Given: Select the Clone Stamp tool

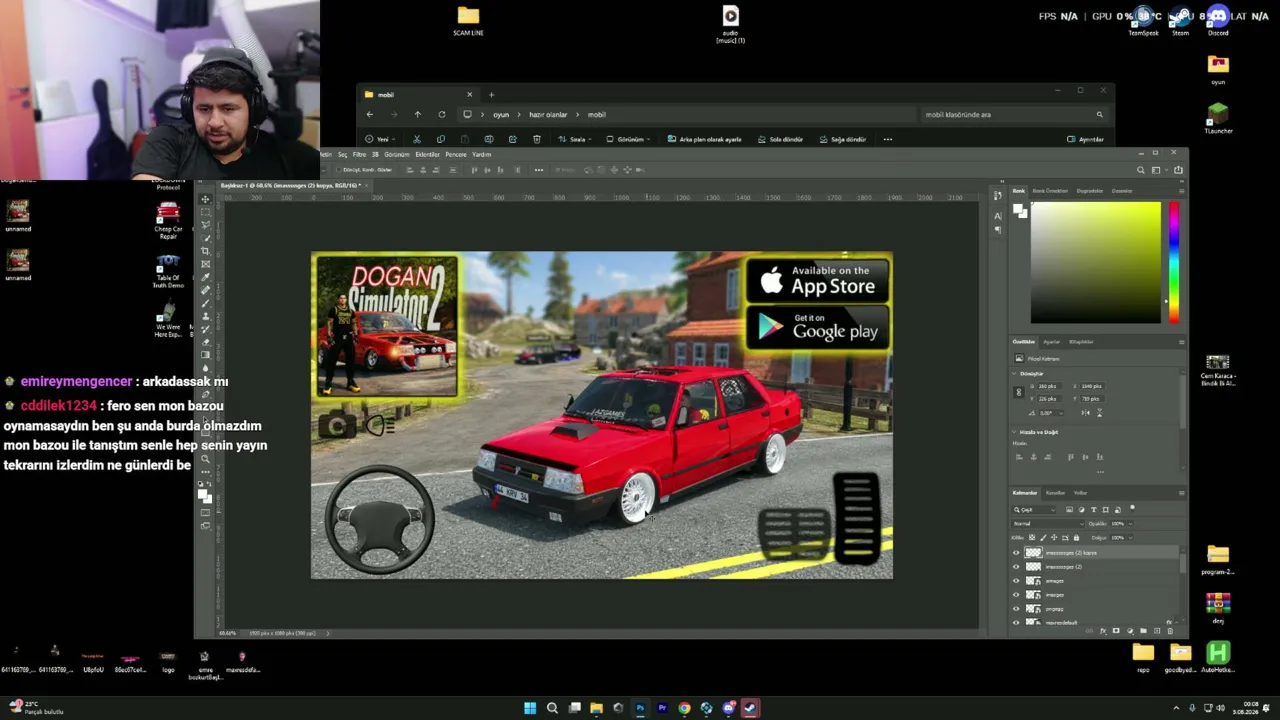Looking at the screenshot, I should point(206,316).
